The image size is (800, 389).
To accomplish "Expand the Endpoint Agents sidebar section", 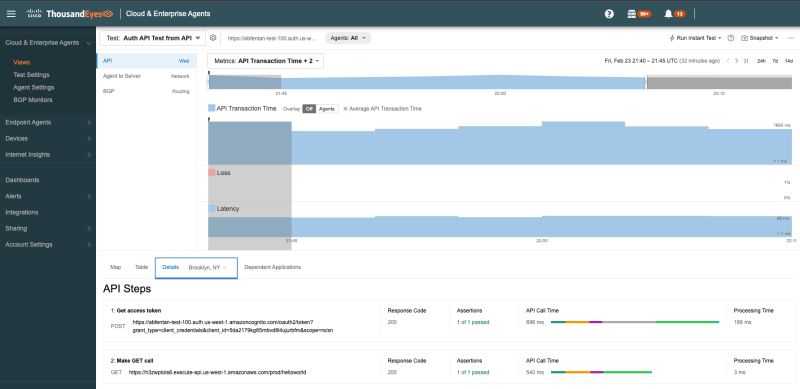I will coord(89,123).
